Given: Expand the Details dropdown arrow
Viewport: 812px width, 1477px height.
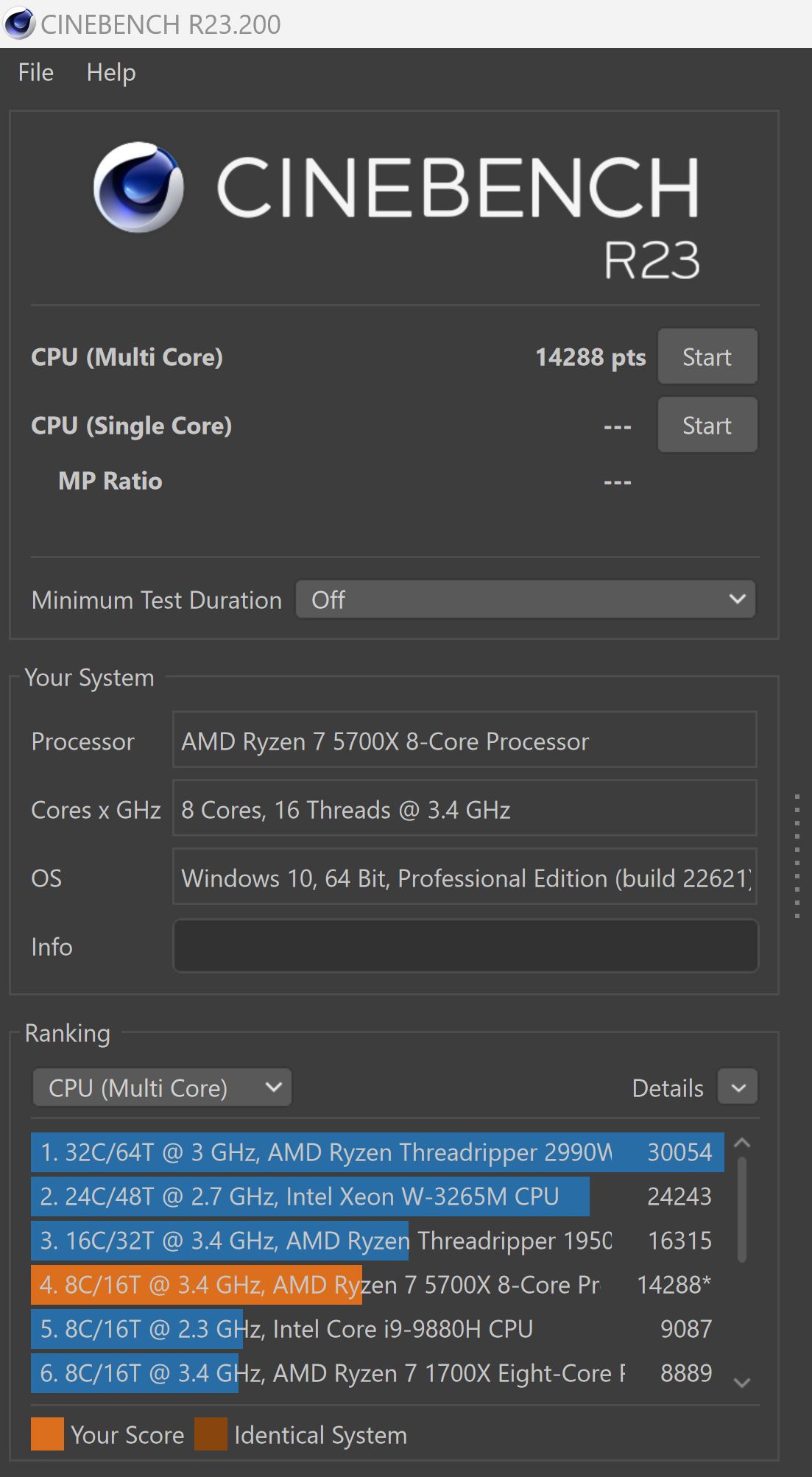Looking at the screenshot, I should 738,1088.
